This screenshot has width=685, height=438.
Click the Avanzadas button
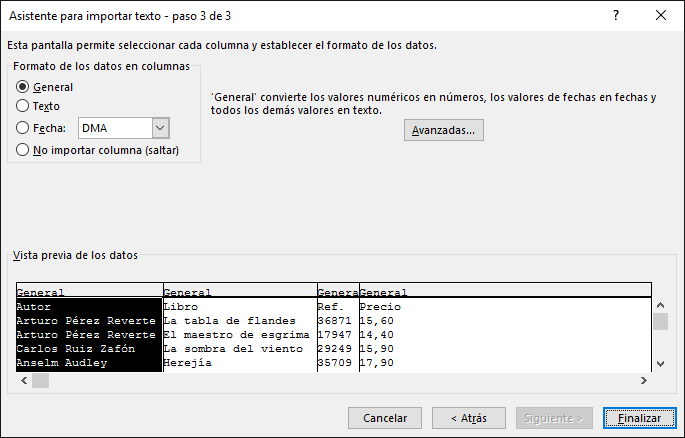point(444,130)
